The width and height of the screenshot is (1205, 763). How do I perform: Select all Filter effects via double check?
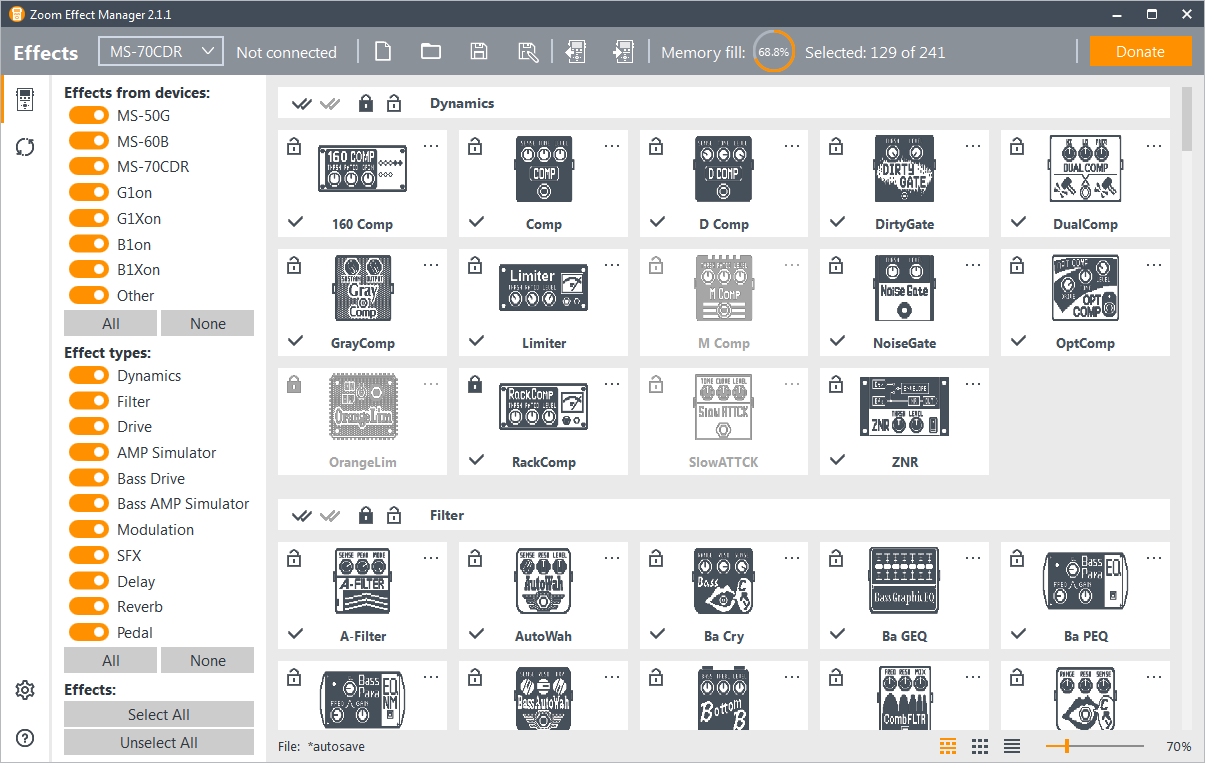tap(301, 515)
